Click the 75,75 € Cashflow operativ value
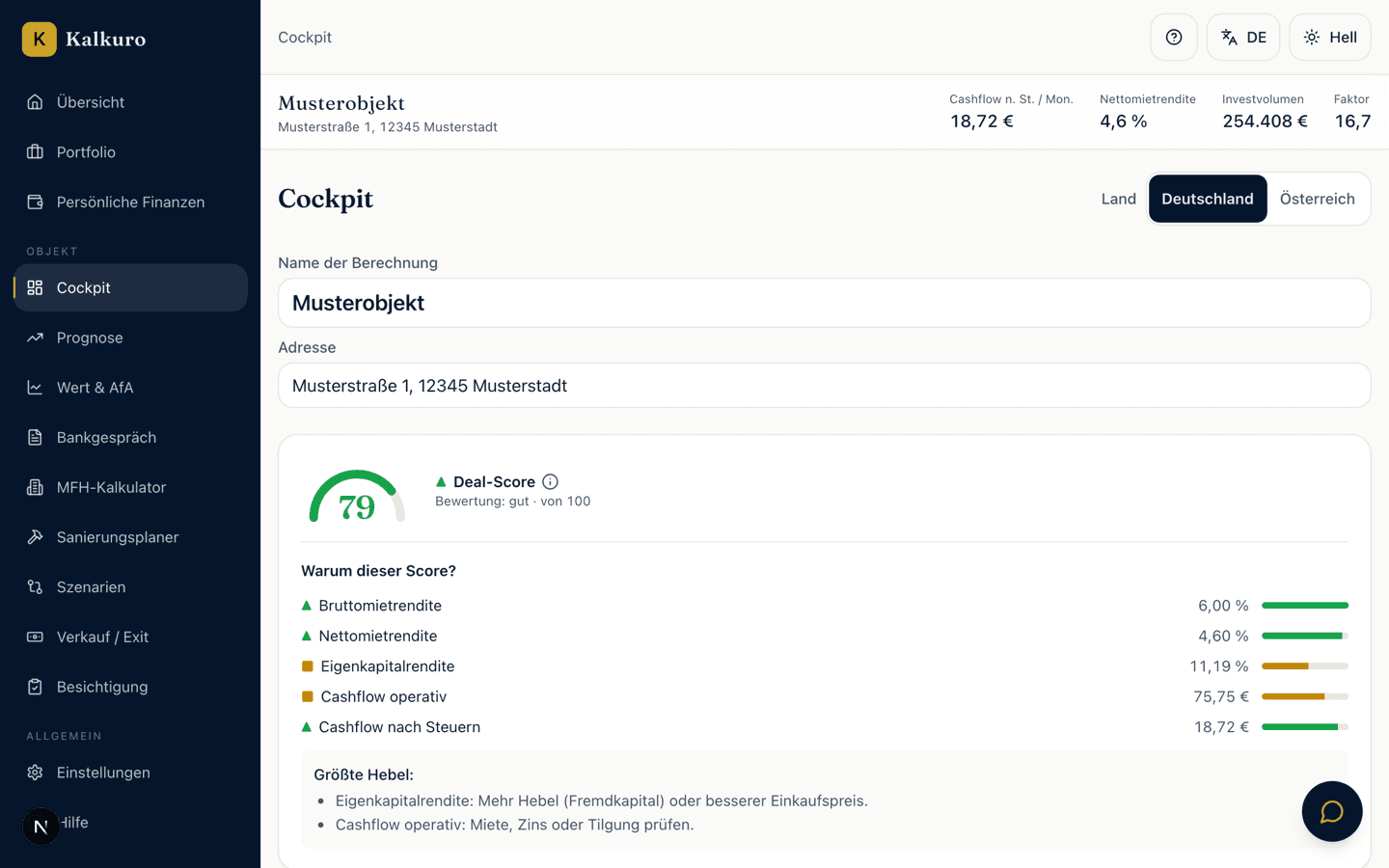Image resolution: width=1389 pixels, height=868 pixels. (1221, 696)
